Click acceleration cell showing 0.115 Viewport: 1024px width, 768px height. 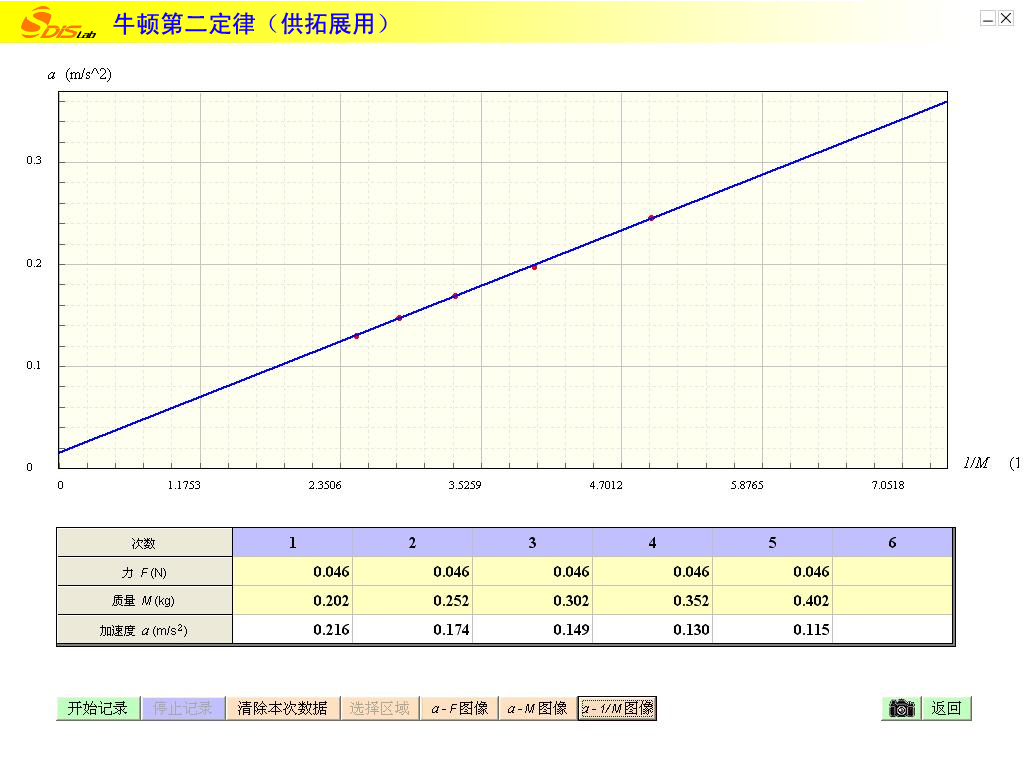[772, 630]
